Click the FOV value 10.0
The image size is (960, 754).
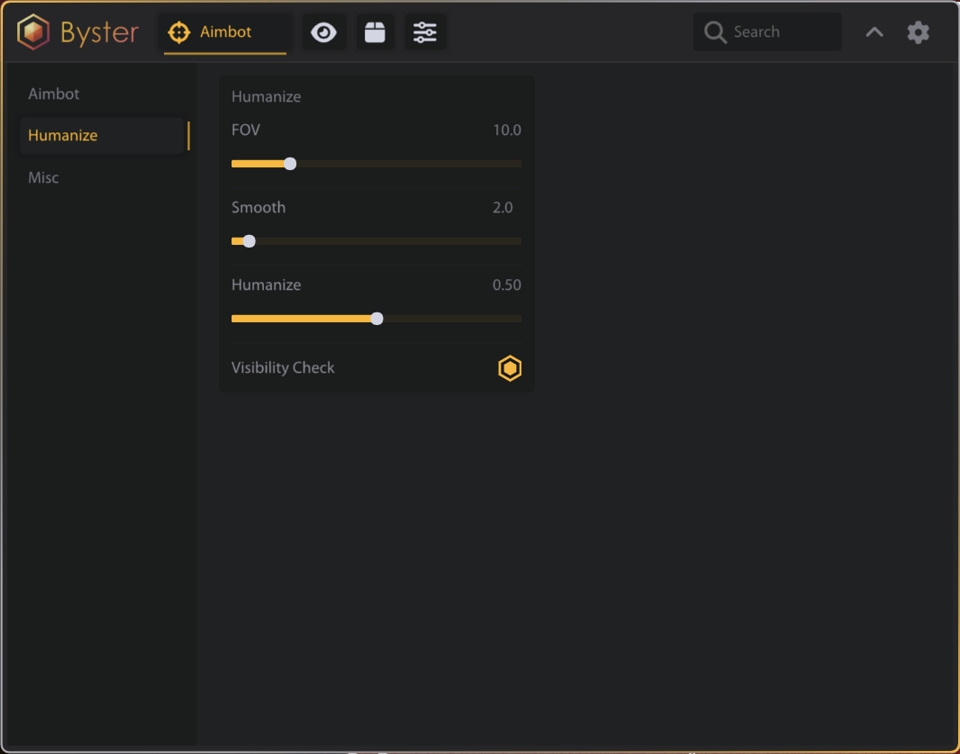(x=506, y=130)
